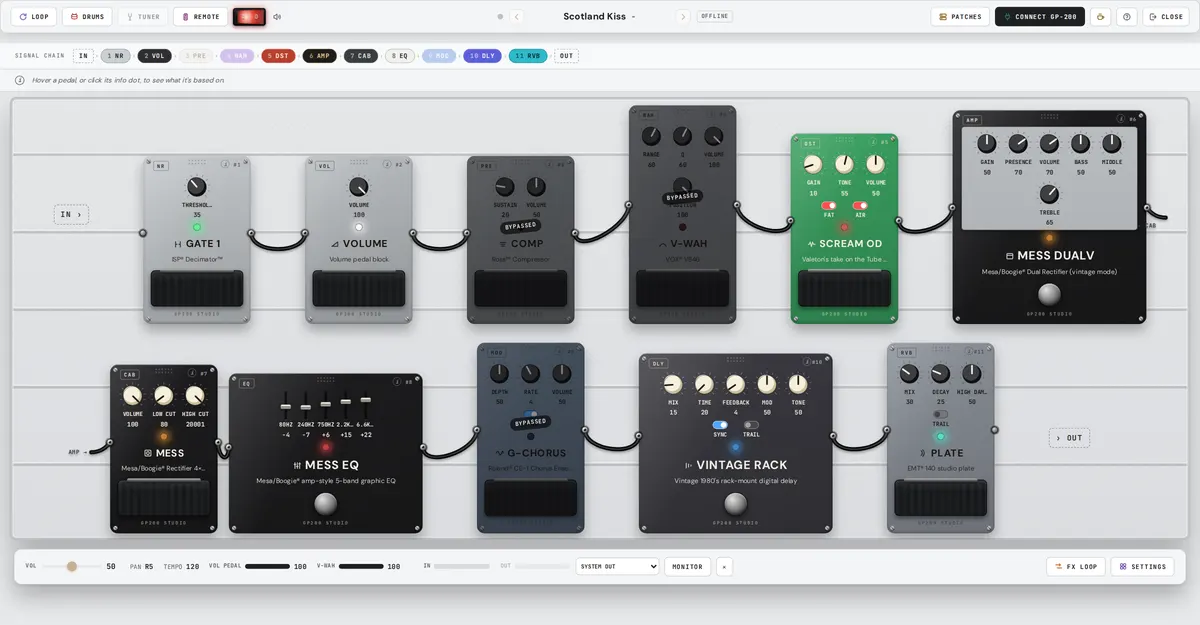Click the IN arrow input marker
1200x625 pixels.
click(x=71, y=214)
